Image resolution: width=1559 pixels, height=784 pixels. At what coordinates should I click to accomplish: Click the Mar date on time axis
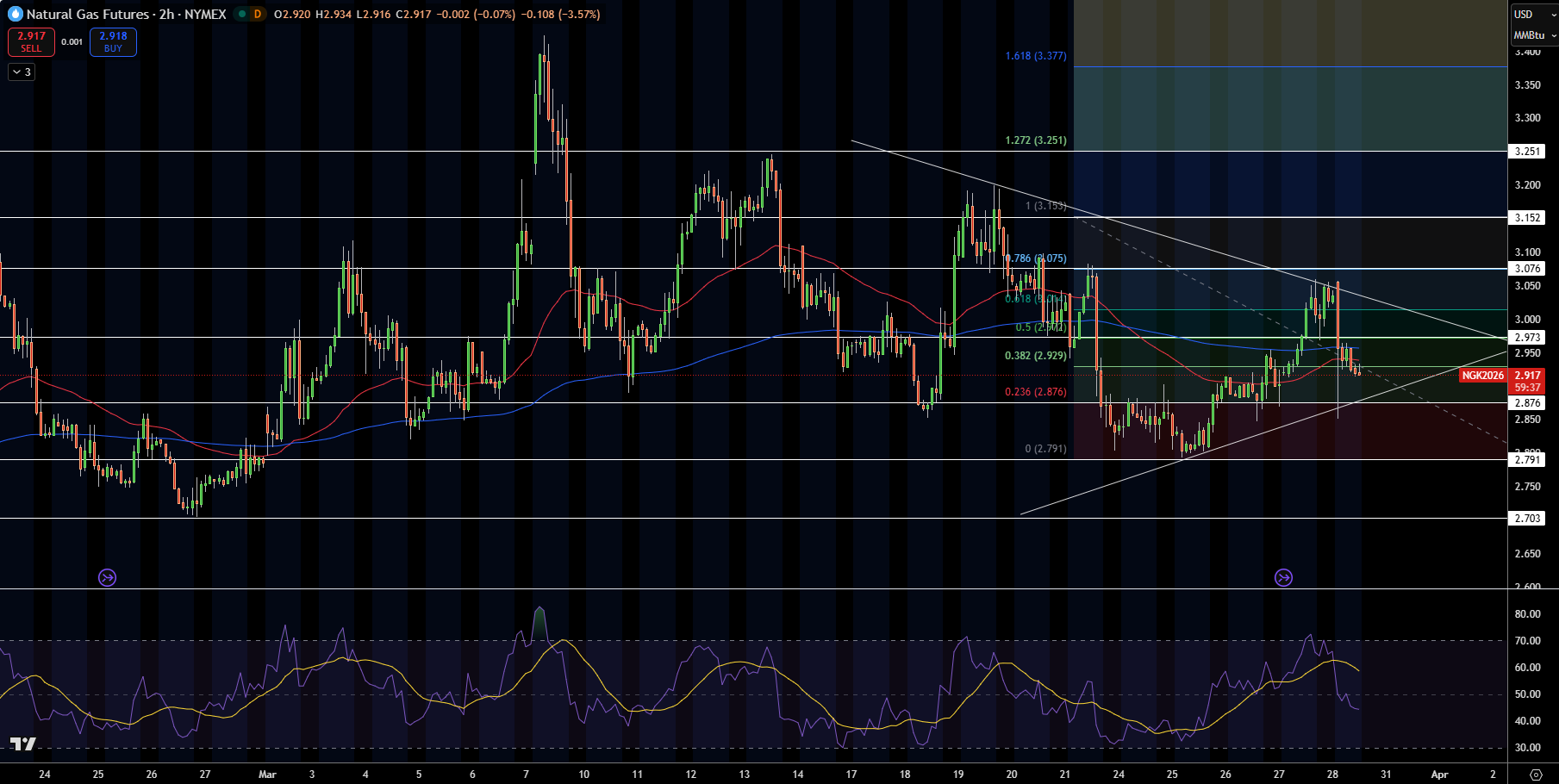click(267, 775)
